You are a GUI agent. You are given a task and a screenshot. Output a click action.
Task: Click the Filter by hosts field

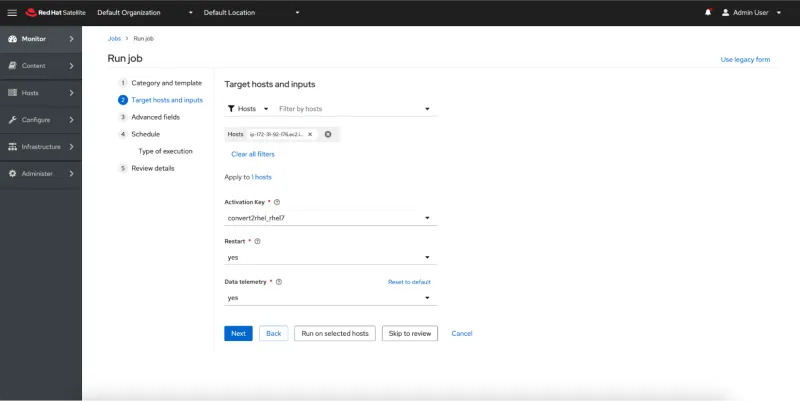(x=348, y=108)
